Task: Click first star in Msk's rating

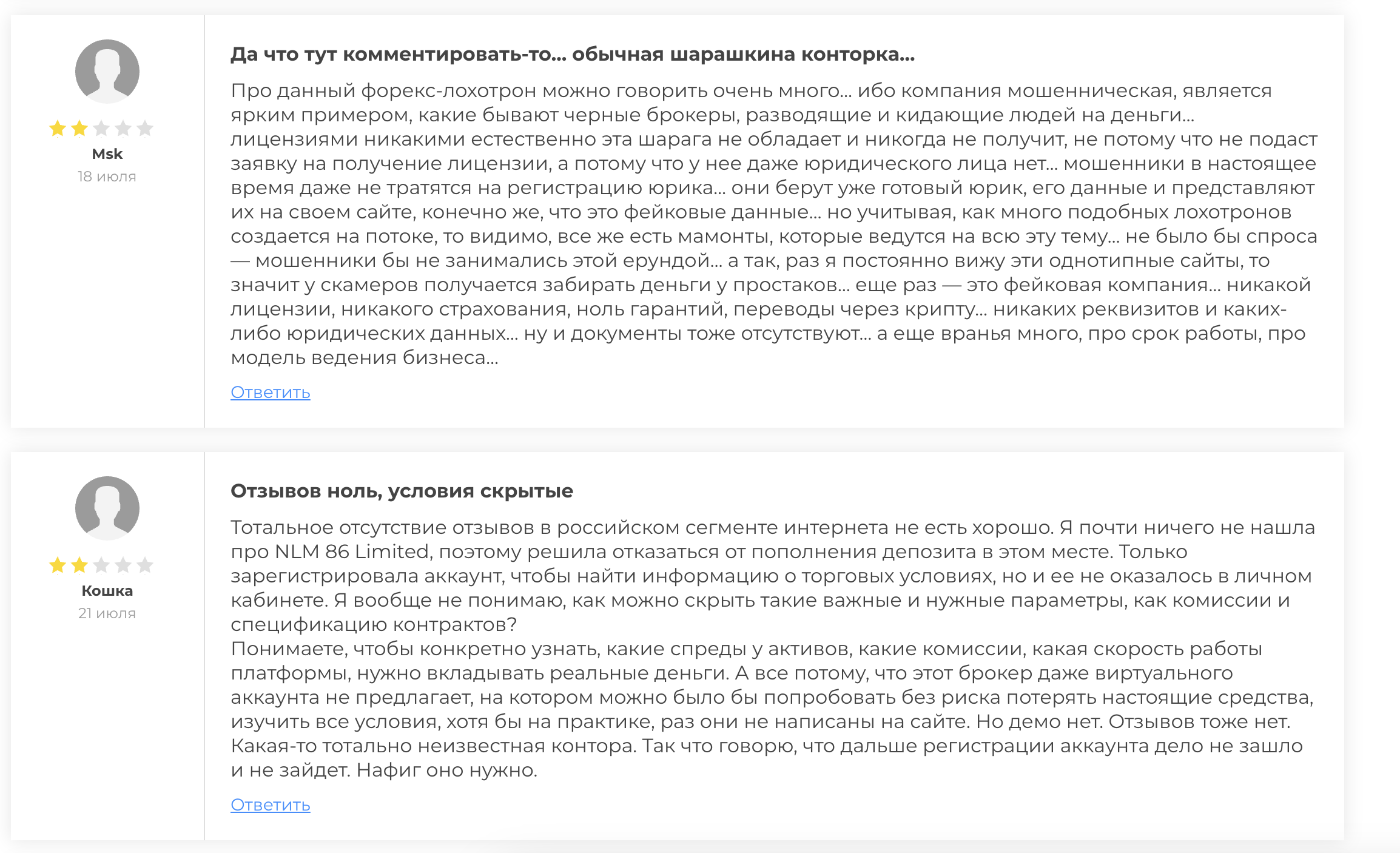Action: (58, 129)
